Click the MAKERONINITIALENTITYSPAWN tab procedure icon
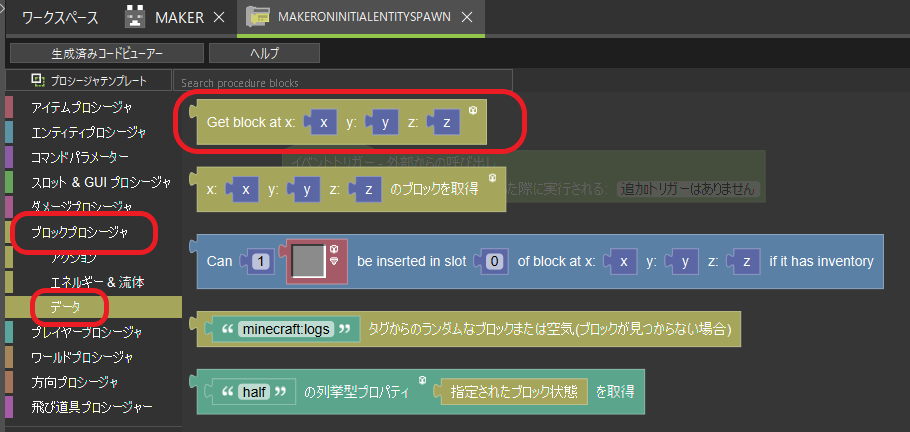910x432 pixels. pos(258,18)
